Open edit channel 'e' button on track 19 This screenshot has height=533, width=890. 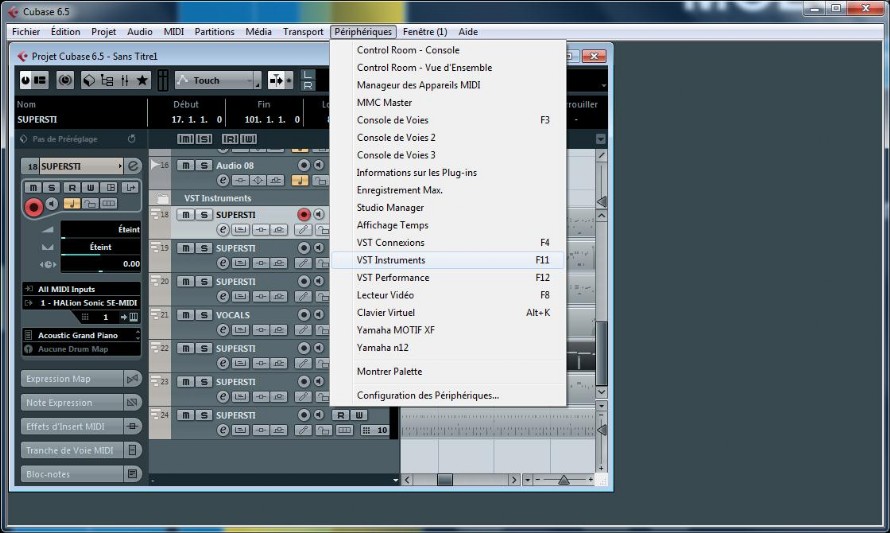223,263
